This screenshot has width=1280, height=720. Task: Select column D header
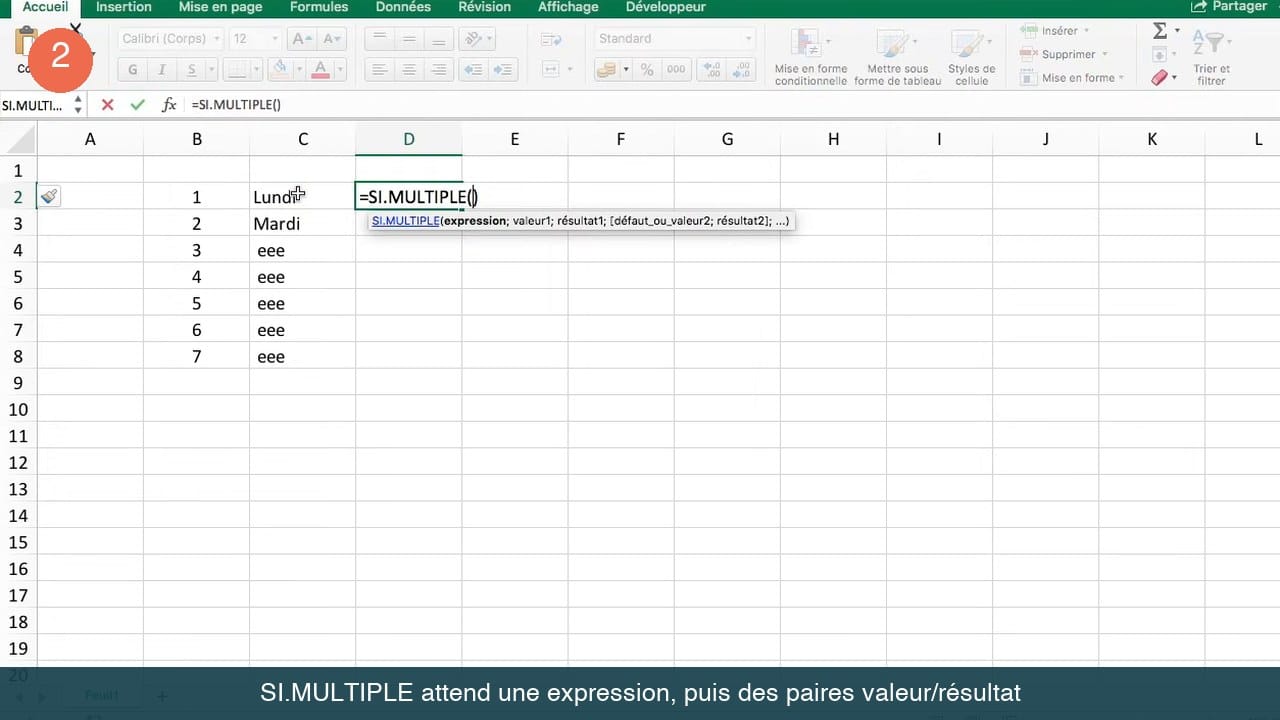tap(409, 139)
